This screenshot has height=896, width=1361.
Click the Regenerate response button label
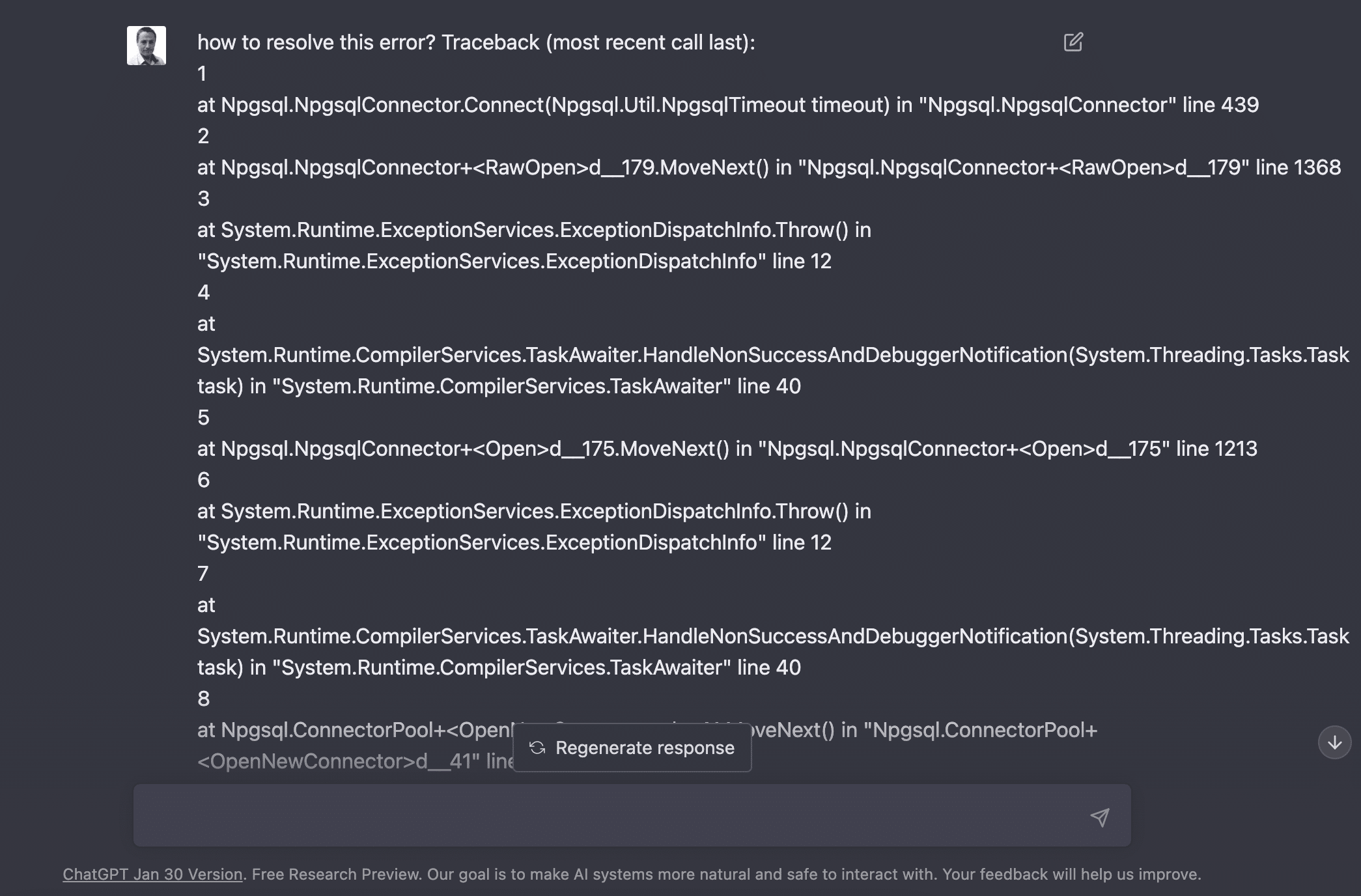click(x=645, y=748)
